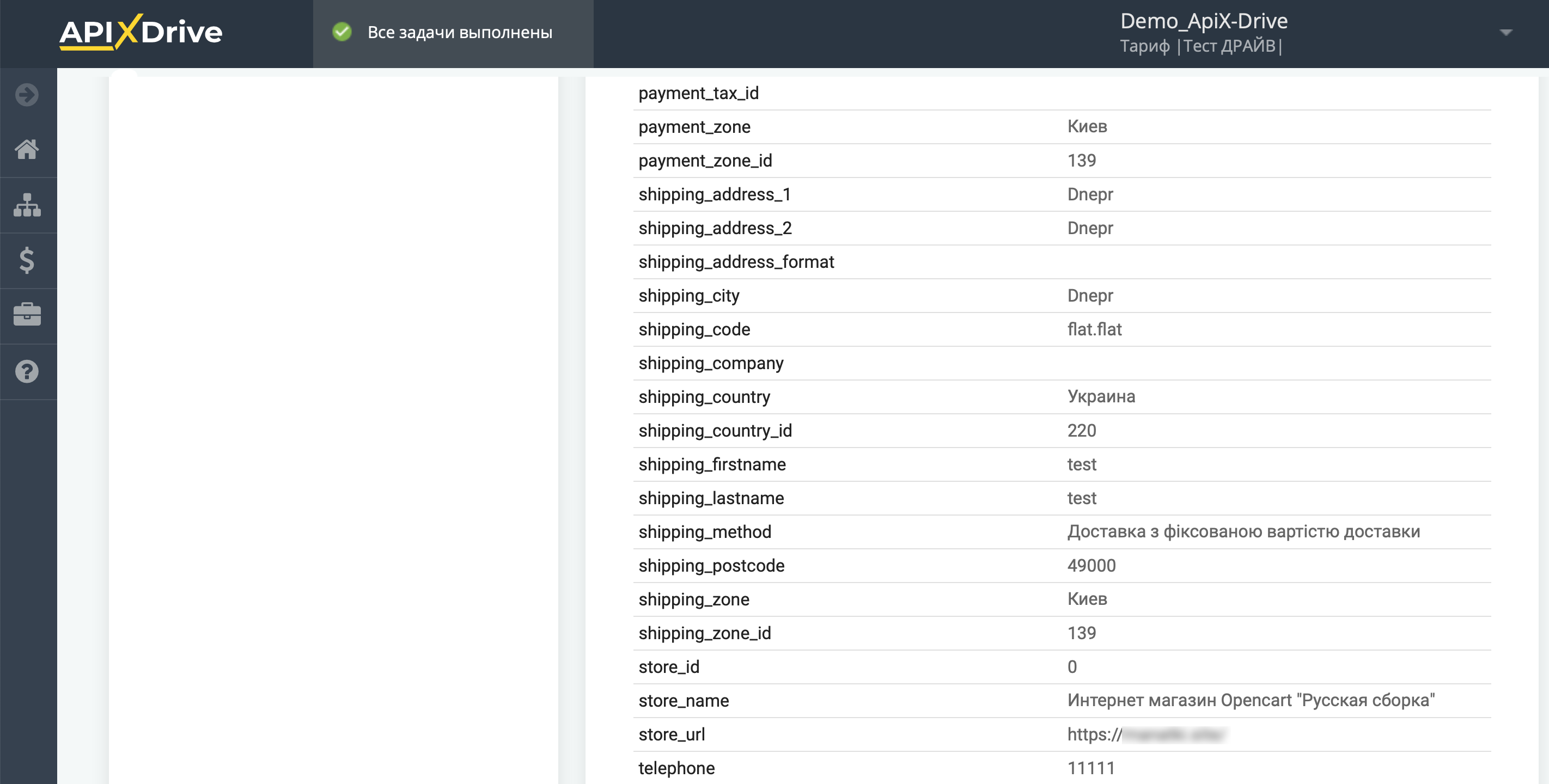1549x784 pixels.
Task: Select the shipping_company field name
Action: coord(711,363)
